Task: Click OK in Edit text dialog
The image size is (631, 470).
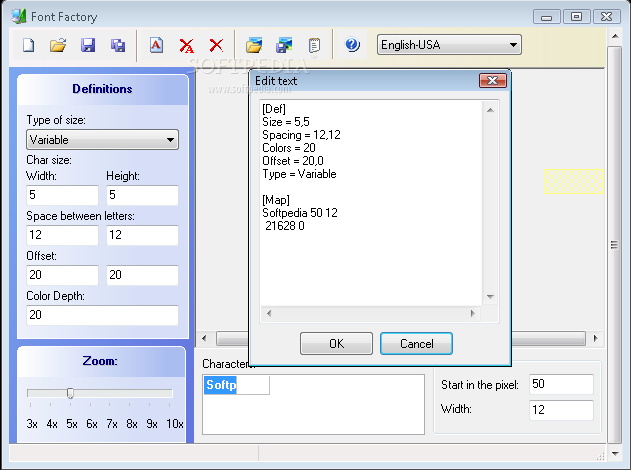Action: click(336, 344)
